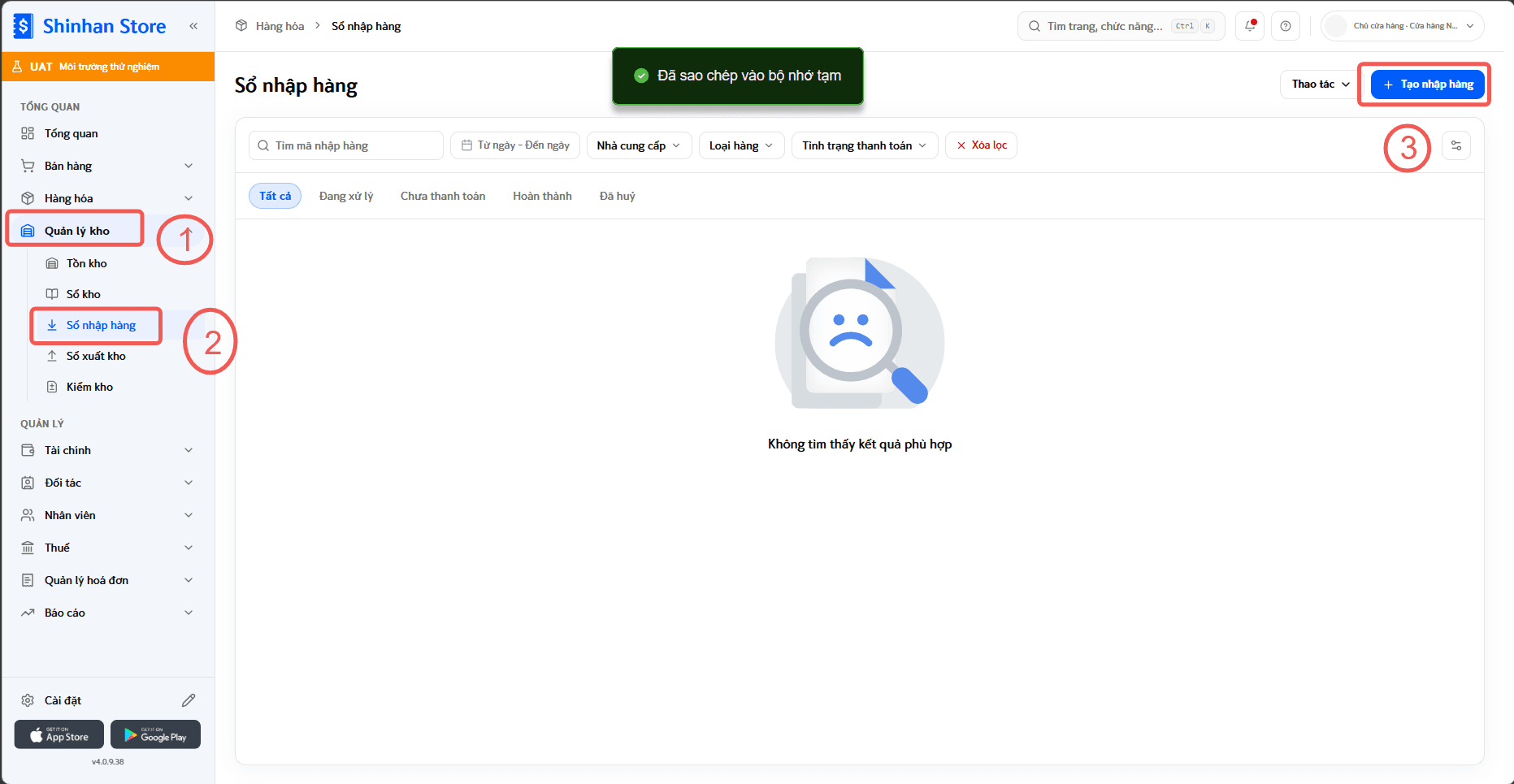The height and width of the screenshot is (784, 1514).
Task: Switch to Chưa thanh toán tab
Action: [x=443, y=196]
